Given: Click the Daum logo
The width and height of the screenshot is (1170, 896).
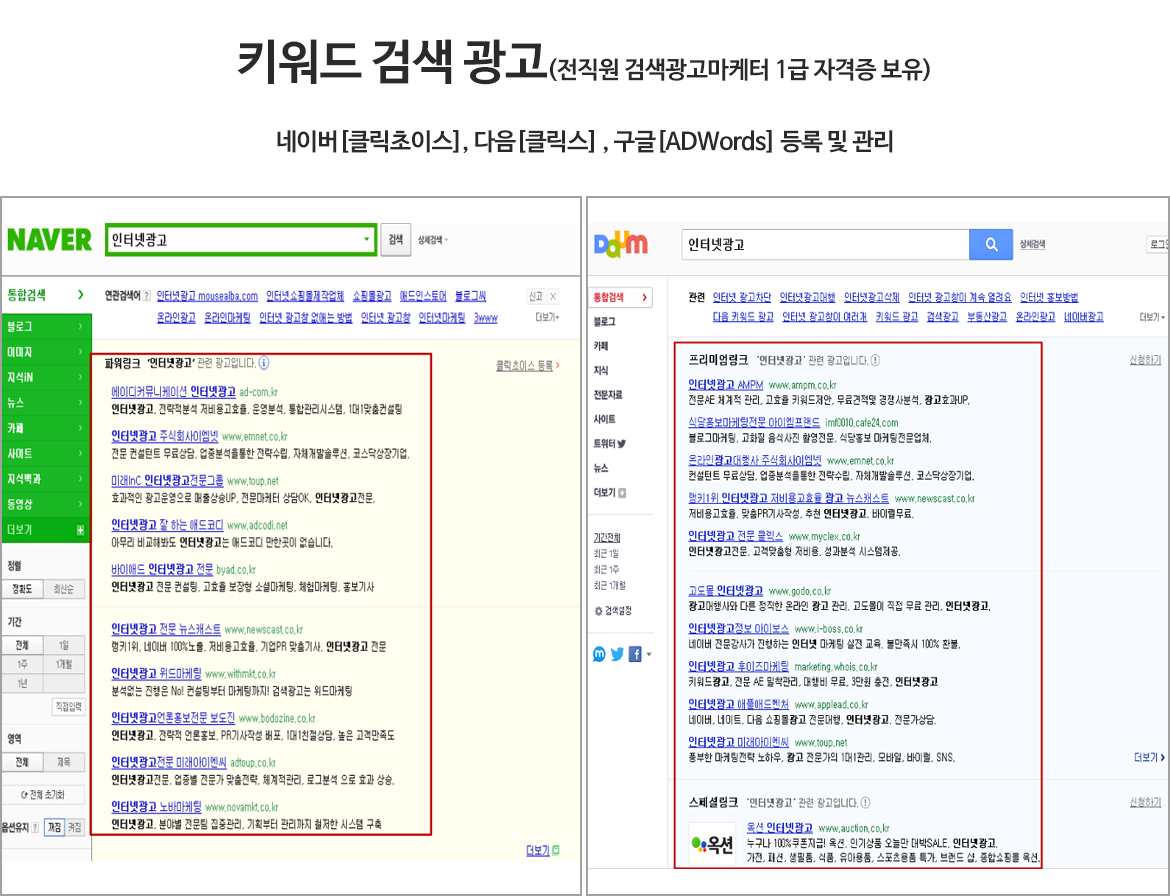Looking at the screenshot, I should point(621,245).
